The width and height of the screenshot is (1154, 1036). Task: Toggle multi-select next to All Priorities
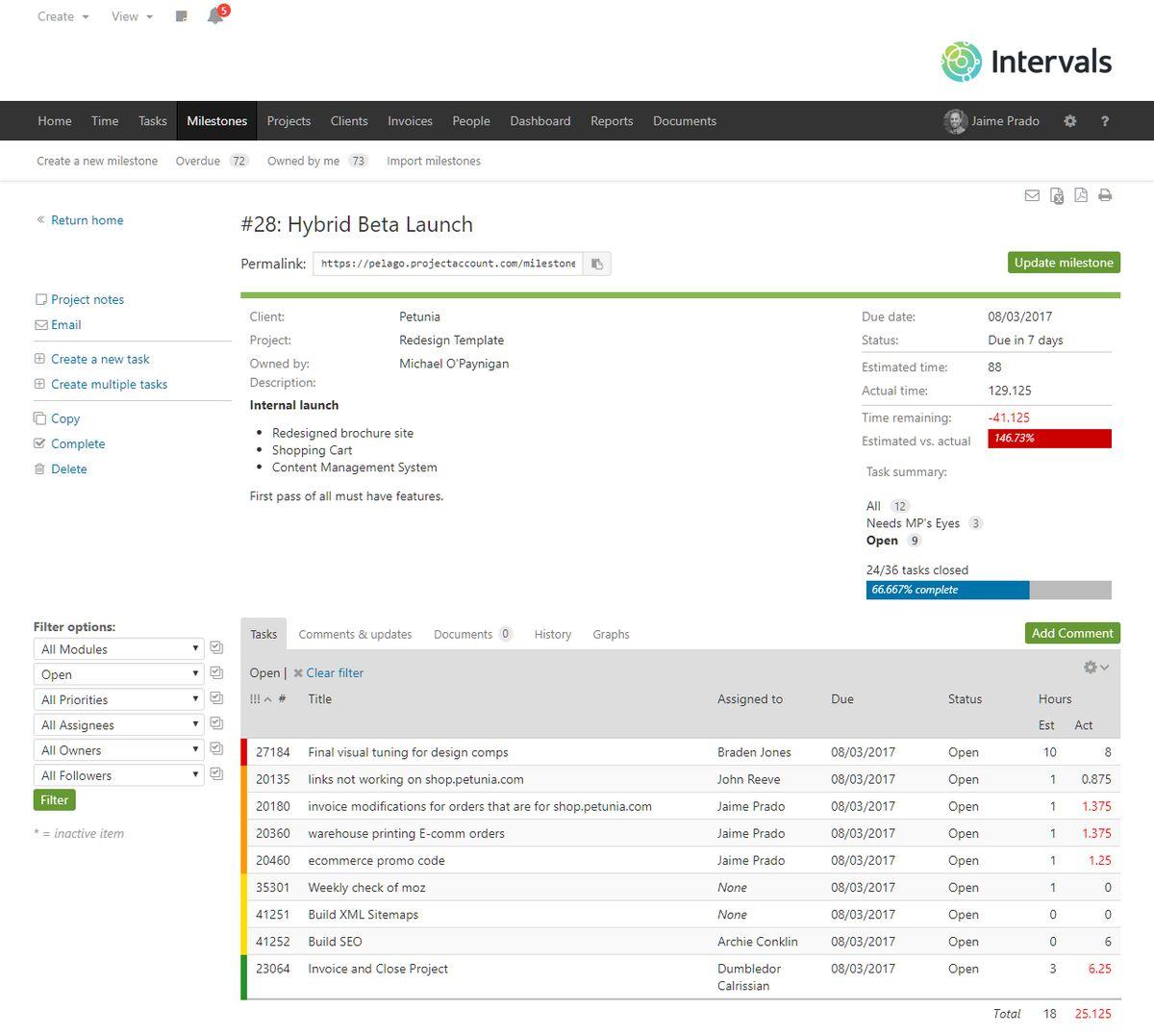point(216,698)
